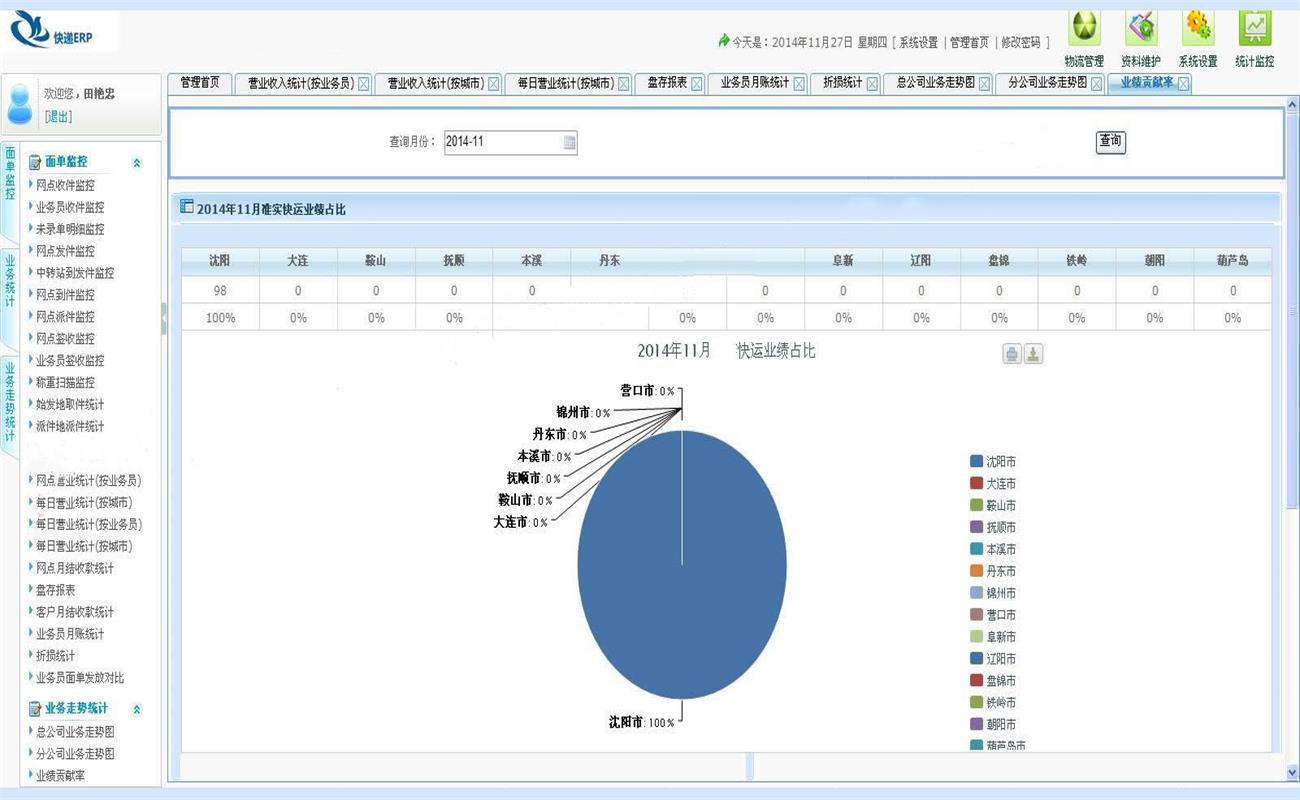Click the chart download icon
1300x800 pixels.
pos(1034,354)
